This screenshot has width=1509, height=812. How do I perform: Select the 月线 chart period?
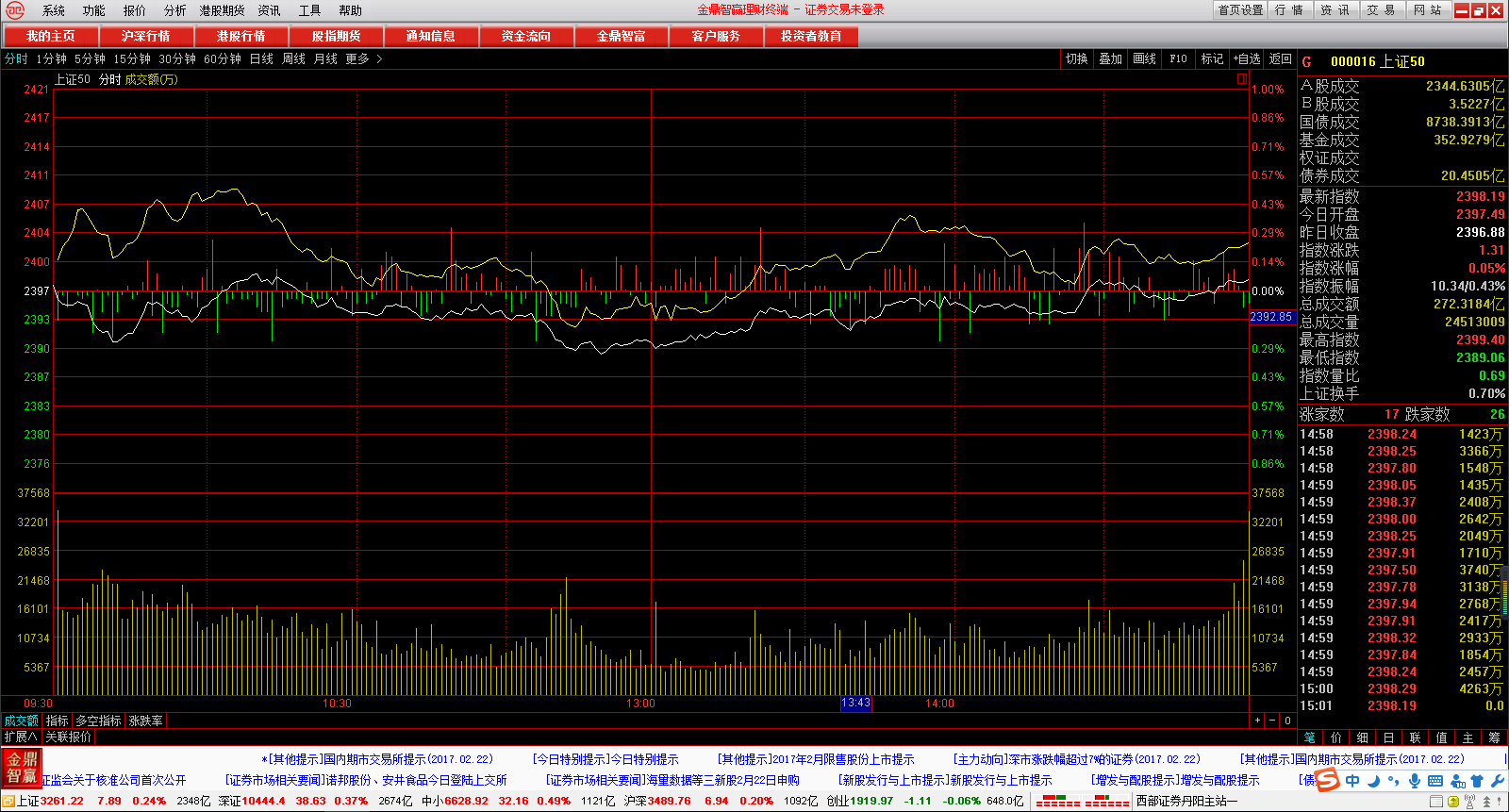click(x=325, y=58)
